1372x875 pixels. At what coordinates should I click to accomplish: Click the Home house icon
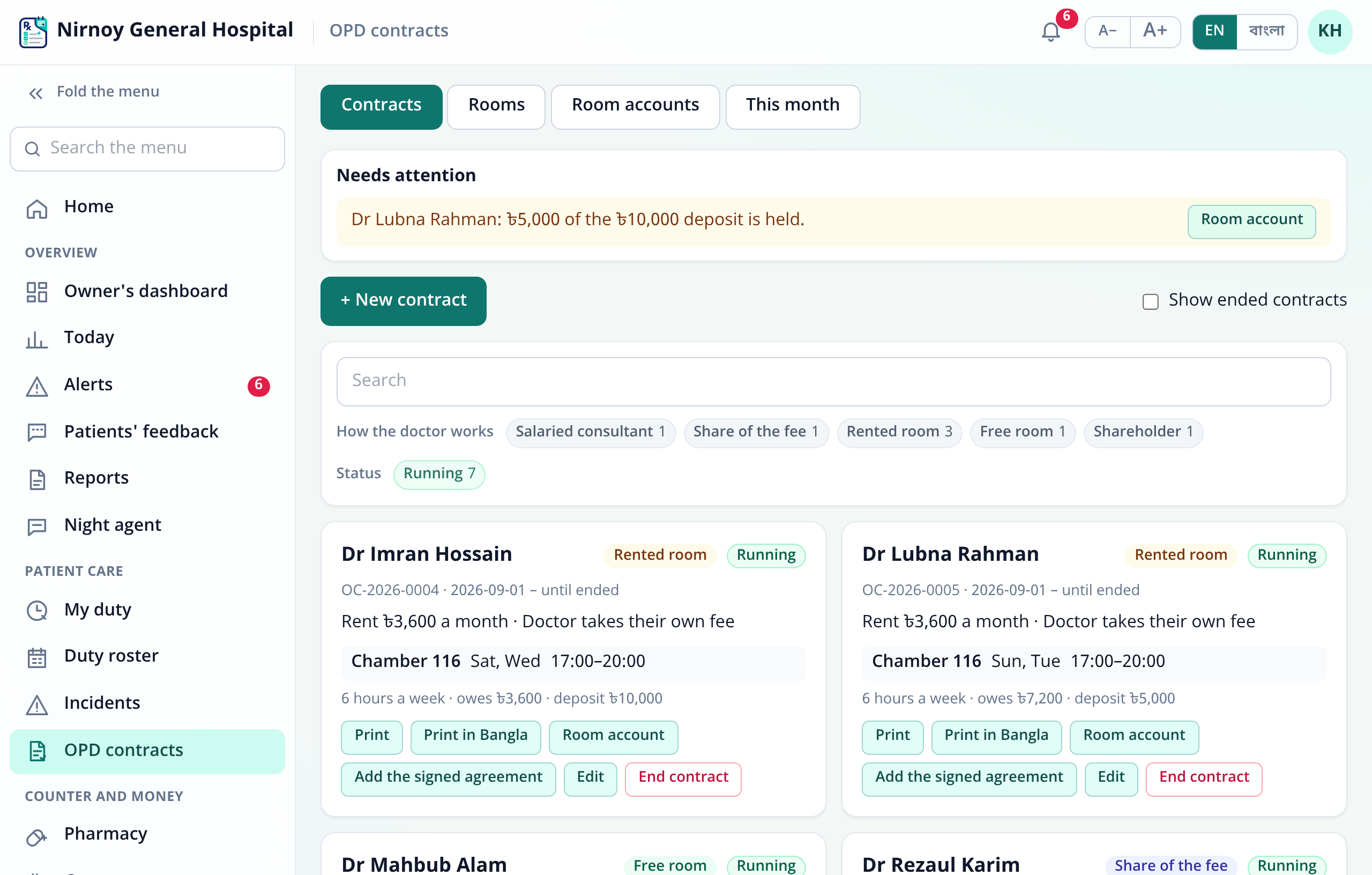tap(37, 208)
